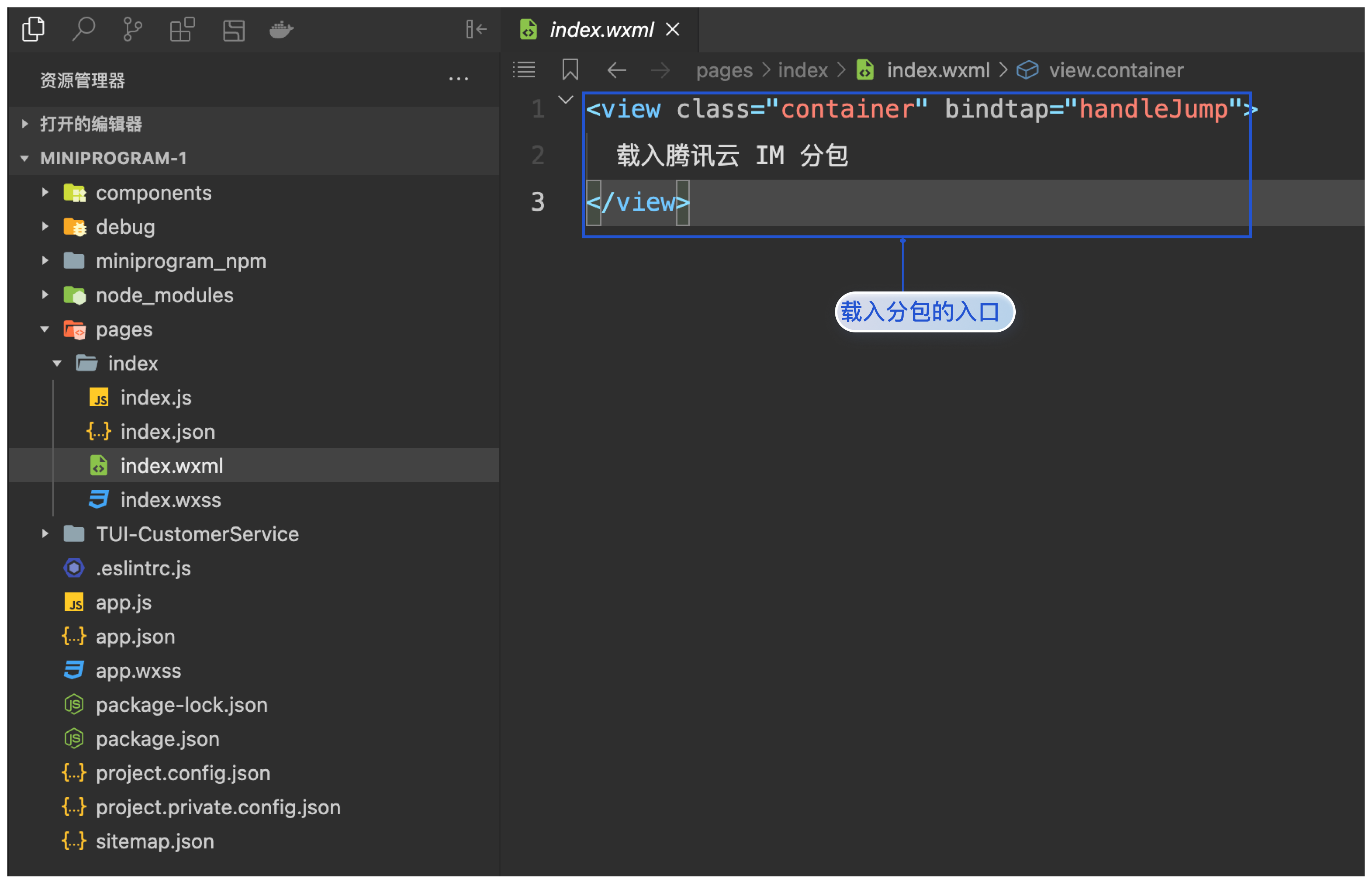Open project.private.config.json file
Viewport: 1372px width, 884px height.
pos(254,807)
